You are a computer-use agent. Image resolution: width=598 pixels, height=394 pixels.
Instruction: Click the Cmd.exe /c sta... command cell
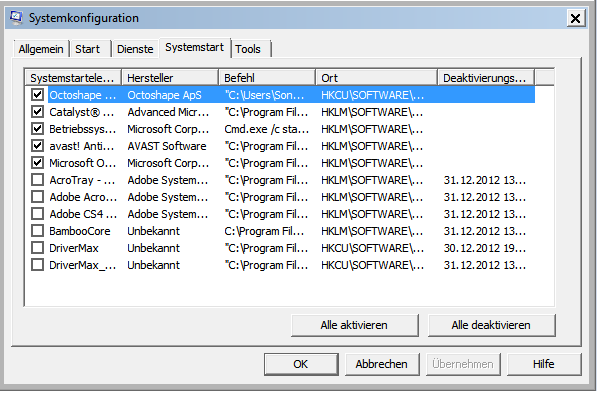[267, 129]
